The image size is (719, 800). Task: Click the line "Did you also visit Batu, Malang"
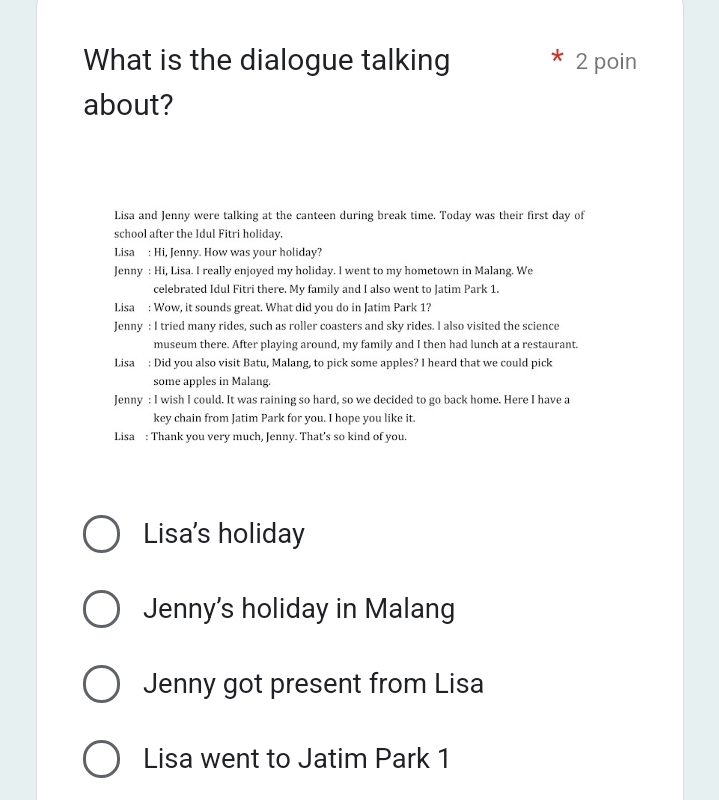[x=353, y=372]
